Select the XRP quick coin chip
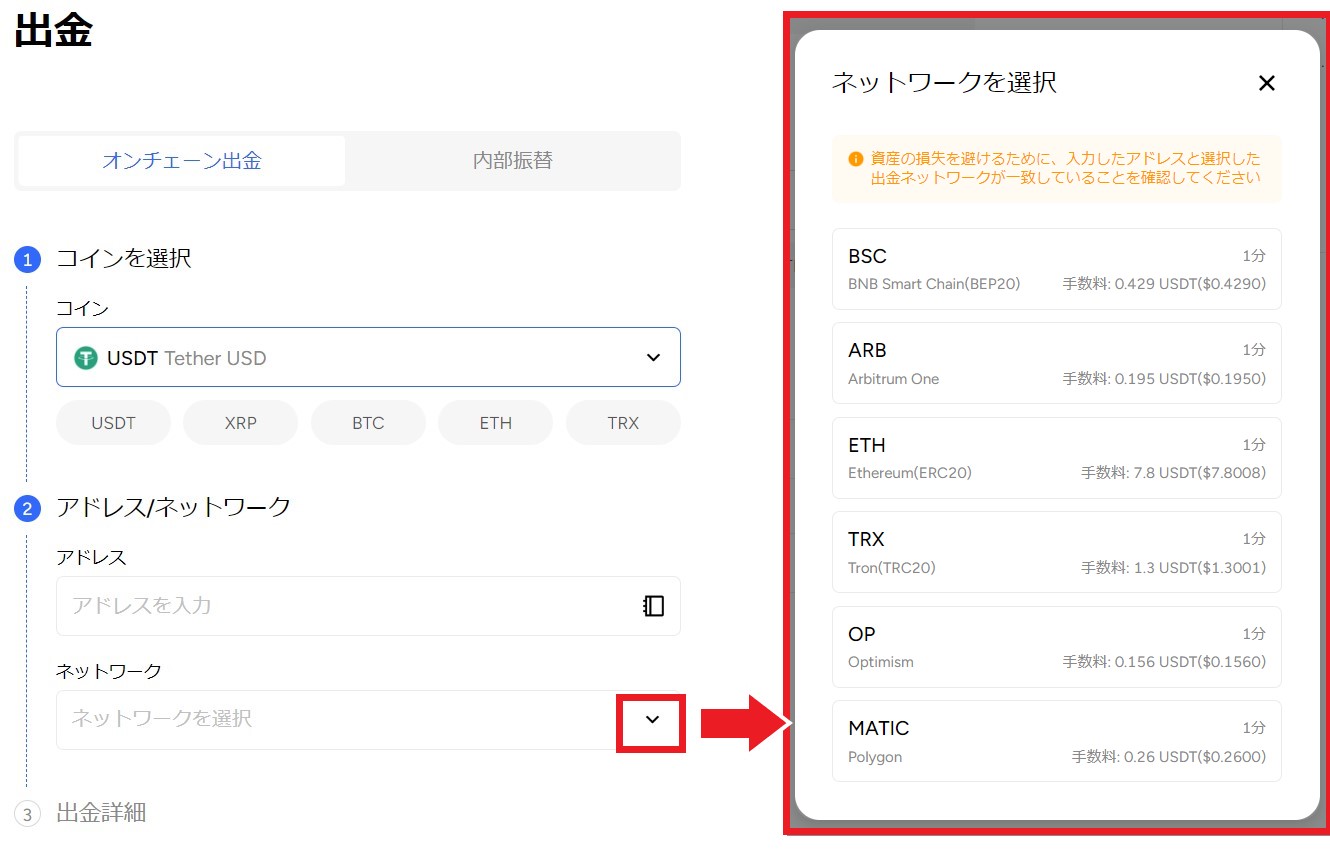The height and width of the screenshot is (854, 1330). (240, 423)
